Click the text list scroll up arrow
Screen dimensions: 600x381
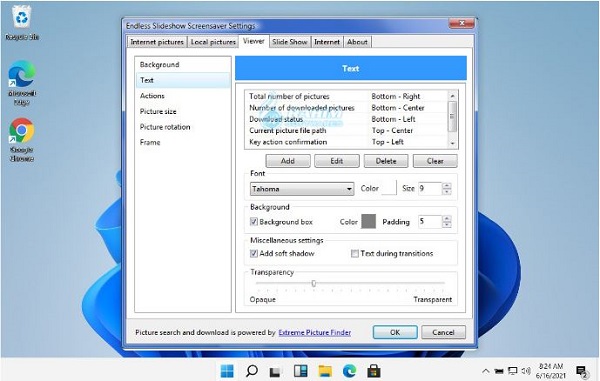[x=453, y=96]
